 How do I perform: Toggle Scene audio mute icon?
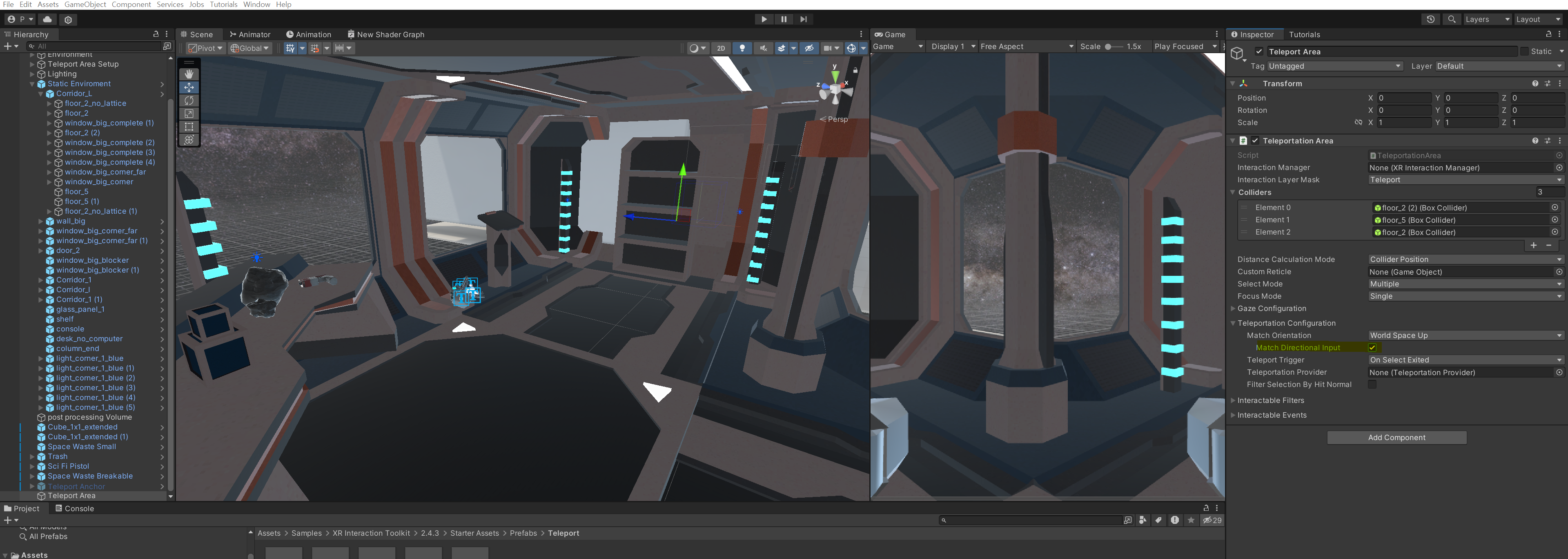763,48
